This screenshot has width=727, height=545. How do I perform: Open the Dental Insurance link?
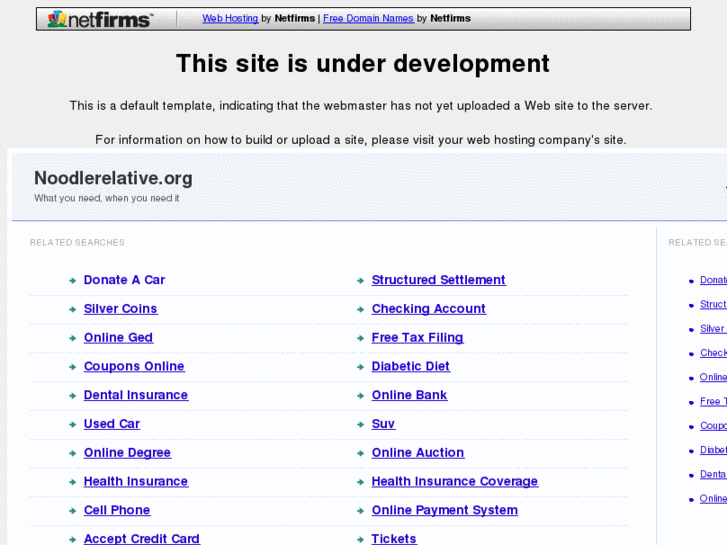[136, 395]
